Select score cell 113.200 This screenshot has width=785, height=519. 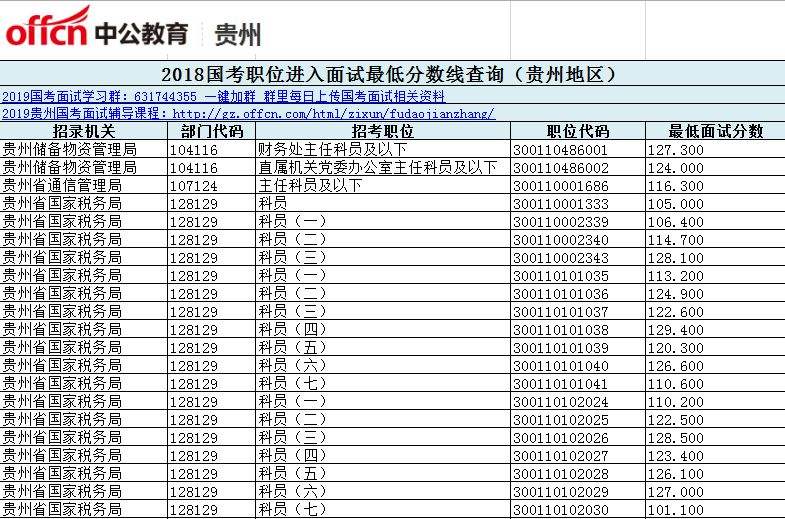[x=715, y=275]
